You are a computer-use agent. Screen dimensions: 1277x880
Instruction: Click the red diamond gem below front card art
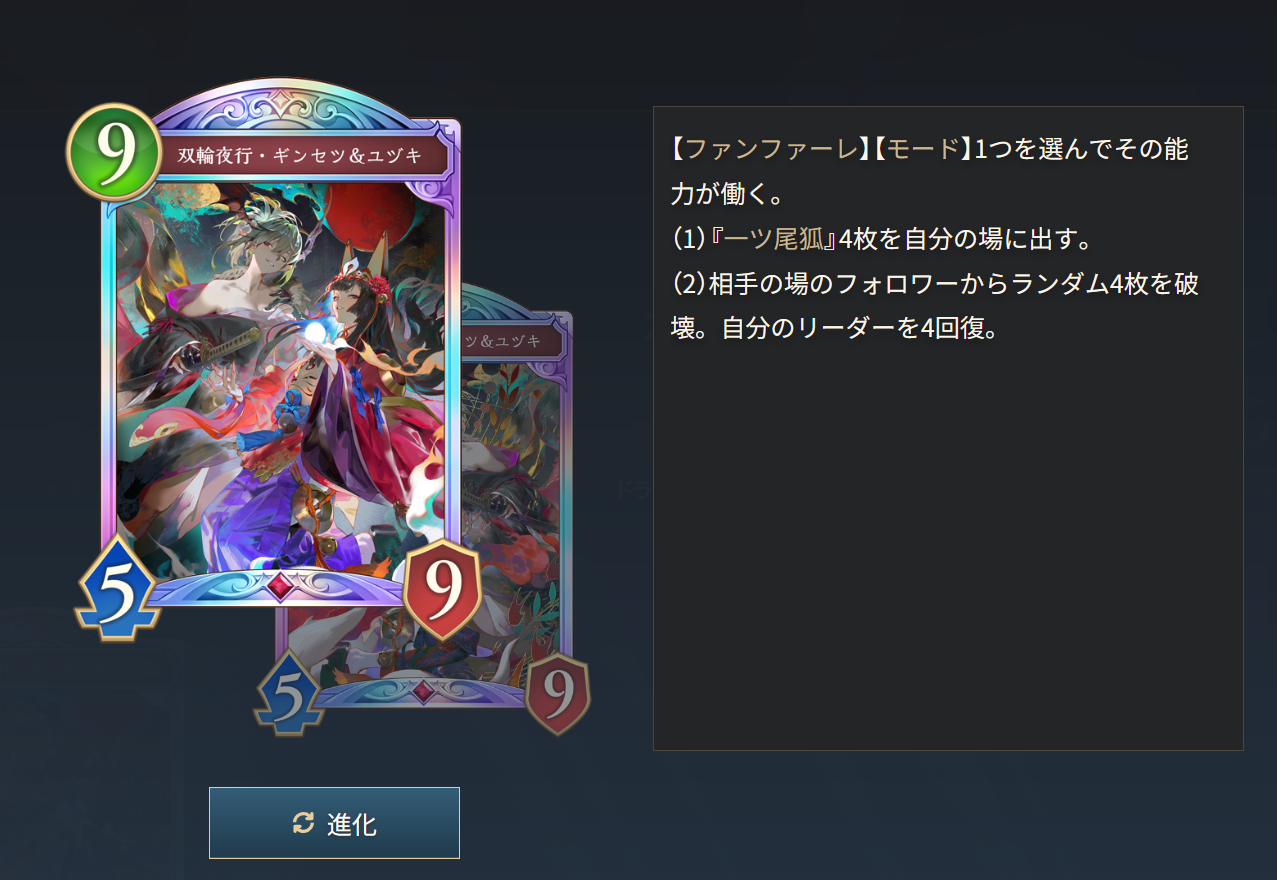(282, 586)
